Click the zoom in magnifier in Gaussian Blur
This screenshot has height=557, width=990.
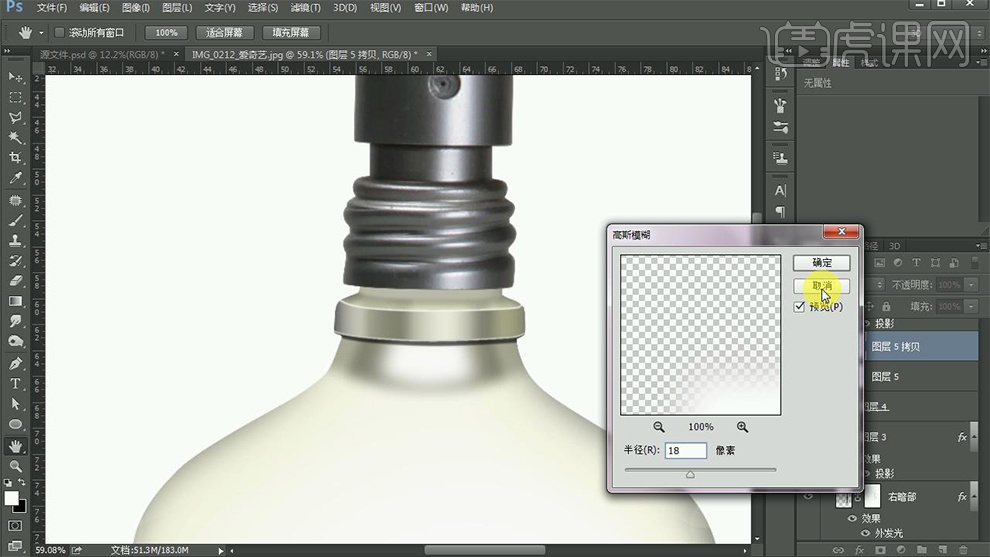coord(742,427)
